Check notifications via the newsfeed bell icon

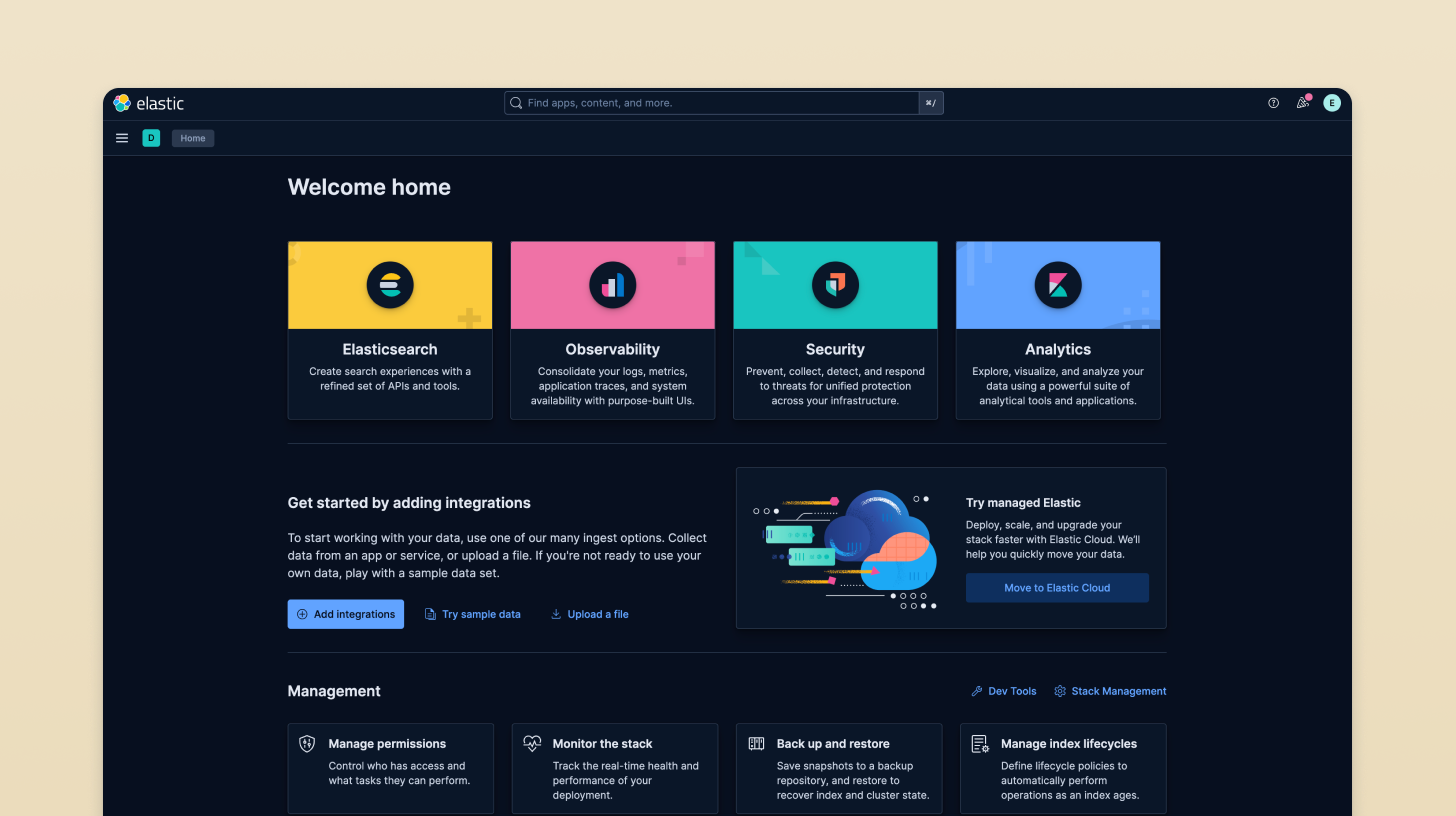pyautogui.click(x=1302, y=103)
